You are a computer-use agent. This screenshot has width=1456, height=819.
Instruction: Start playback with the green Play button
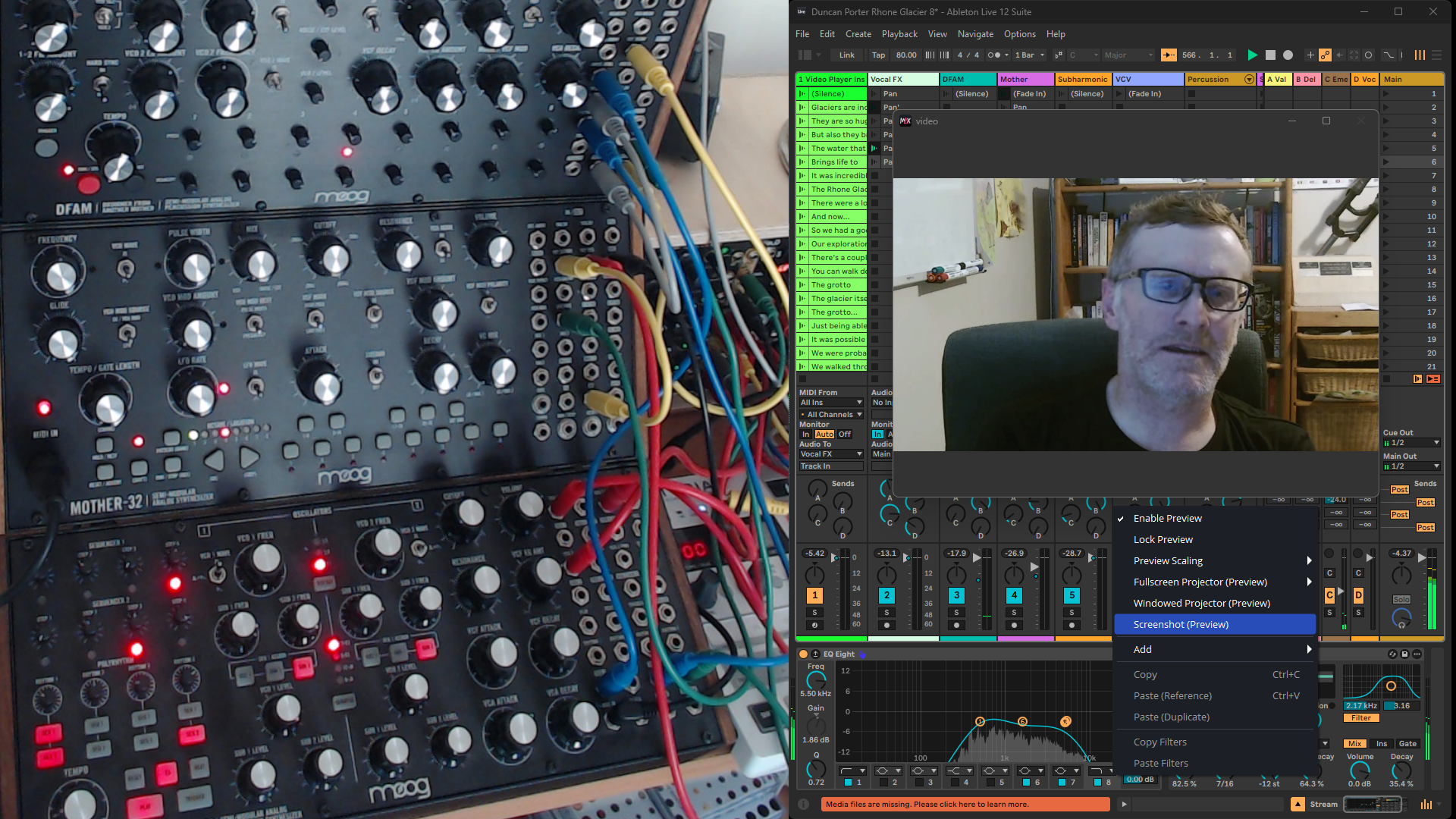point(1253,55)
